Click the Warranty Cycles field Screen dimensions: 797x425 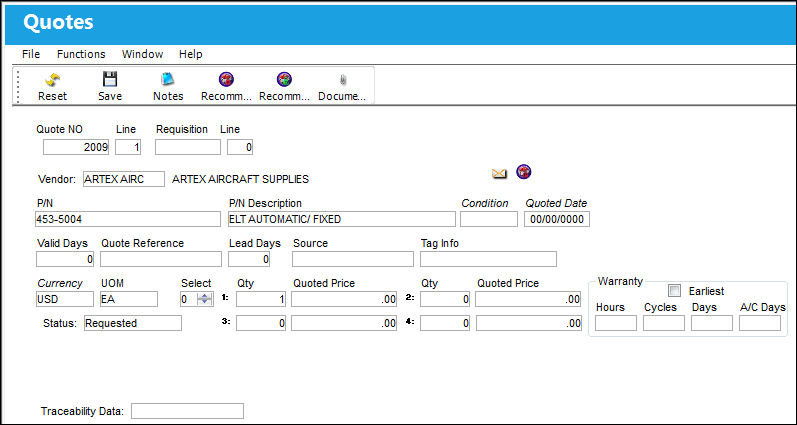(664, 323)
